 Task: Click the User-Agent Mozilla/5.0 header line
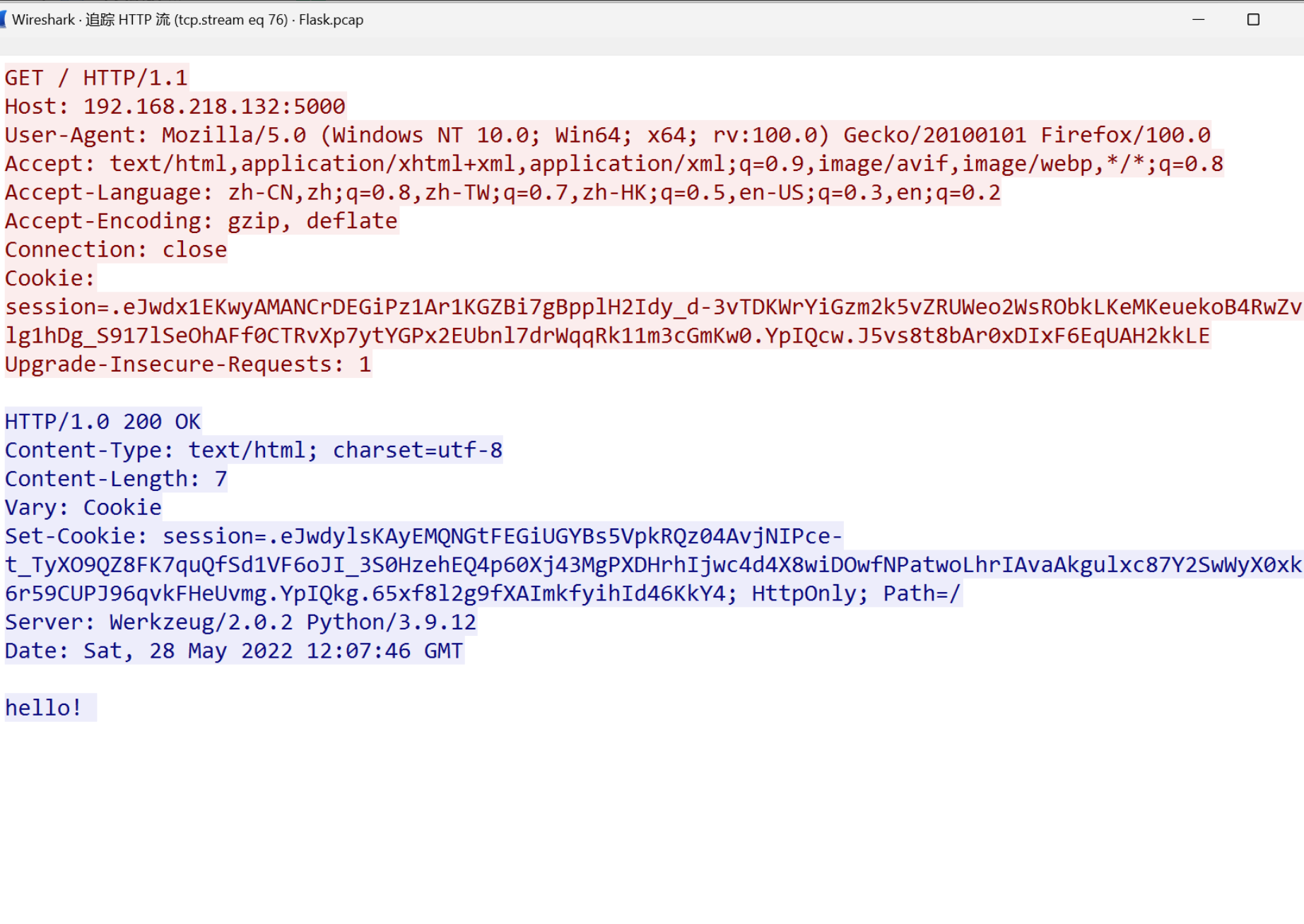point(607,135)
